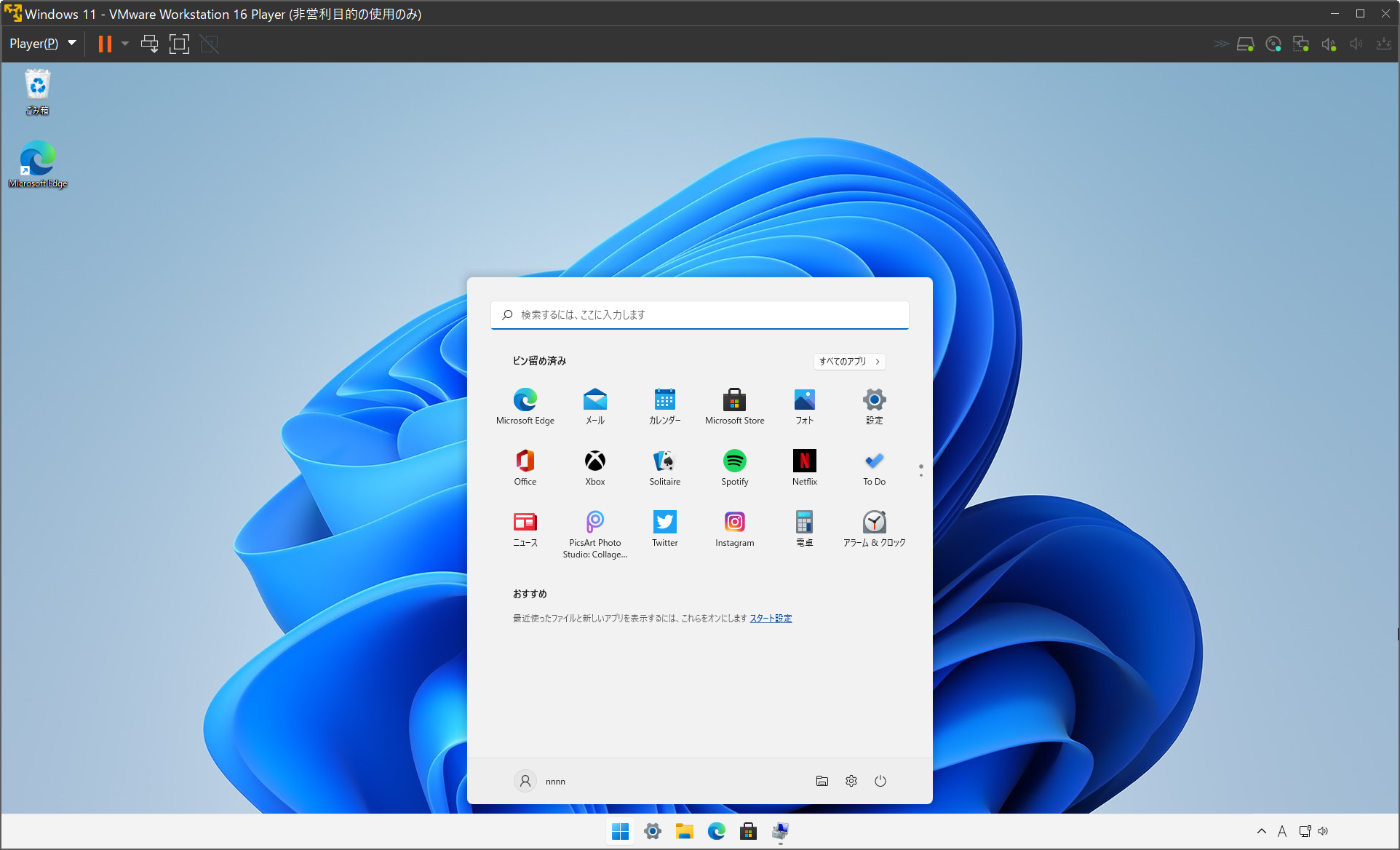This screenshot has height=850, width=1400.
Task: Click the VMware pause virtual machine button
Action: tap(105, 44)
